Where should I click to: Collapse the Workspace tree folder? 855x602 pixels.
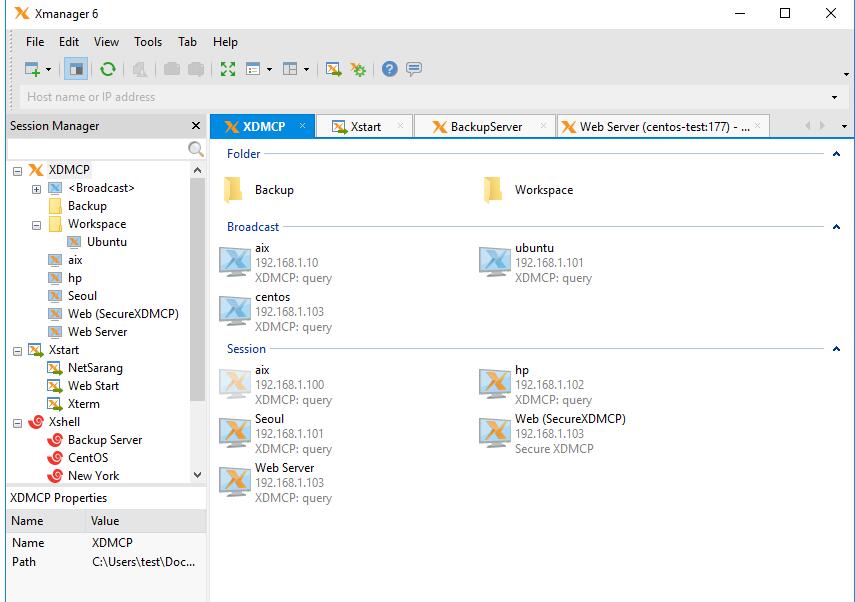(x=36, y=225)
